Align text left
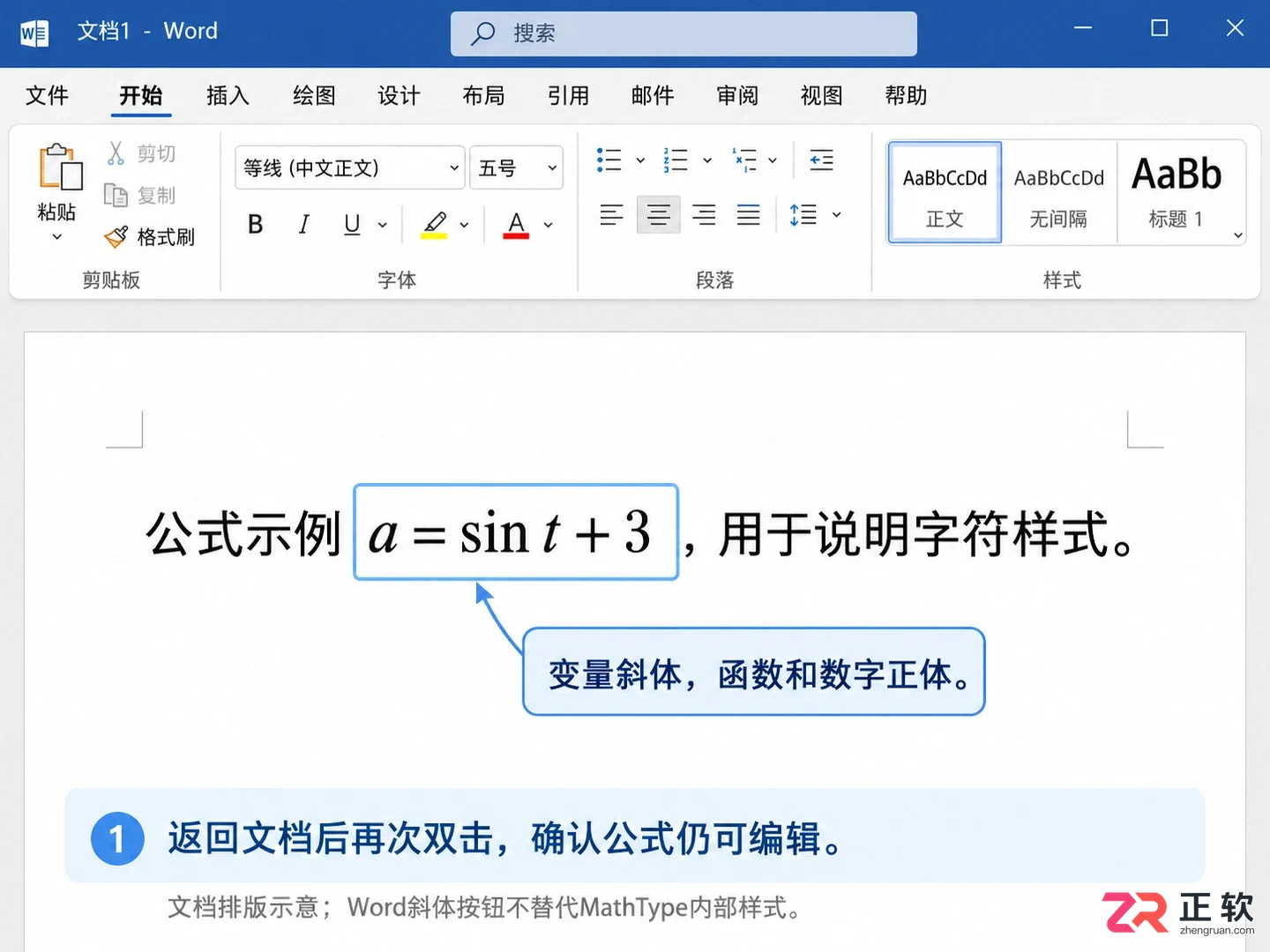The image size is (1270, 952). [611, 214]
